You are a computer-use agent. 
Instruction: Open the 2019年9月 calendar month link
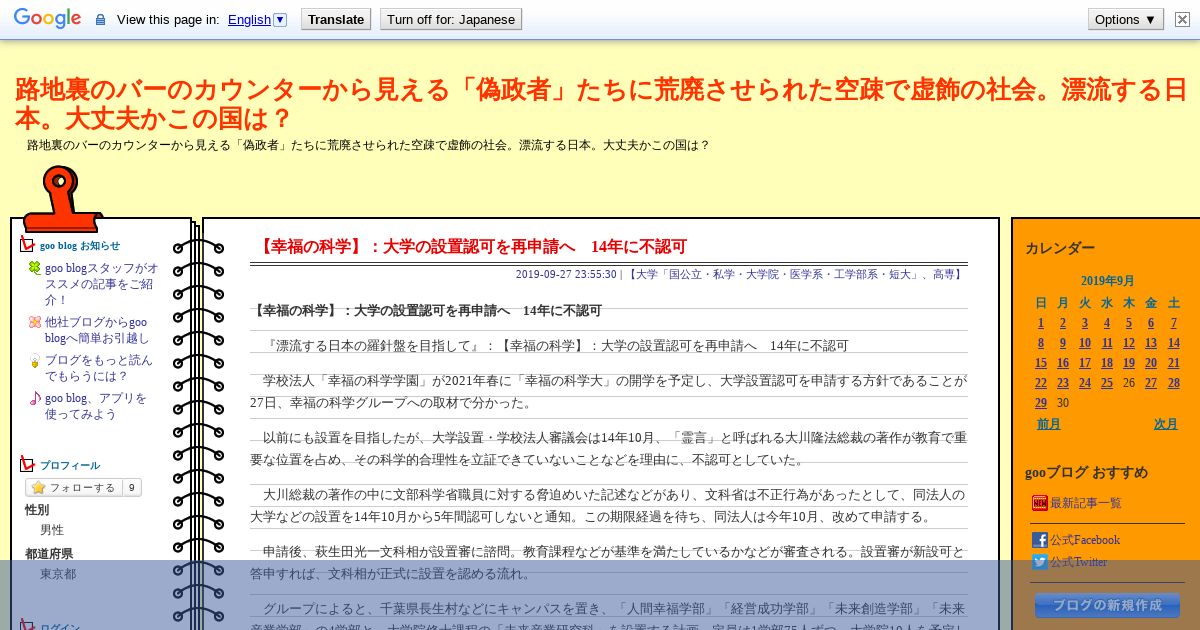pyautogui.click(x=1107, y=281)
